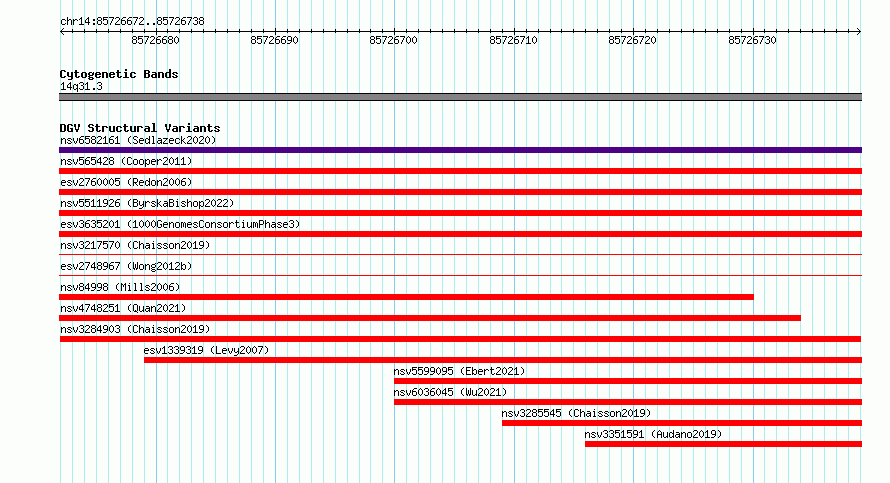
Task: Click the thin nsv3217570 variant line
Action: pyautogui.click(x=460, y=254)
